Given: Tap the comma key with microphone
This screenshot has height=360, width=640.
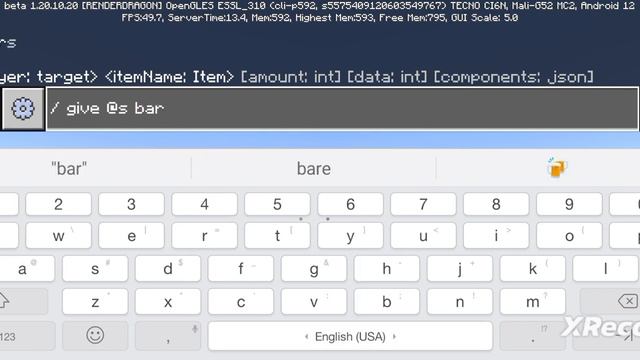Looking at the screenshot, I should tap(168, 336).
